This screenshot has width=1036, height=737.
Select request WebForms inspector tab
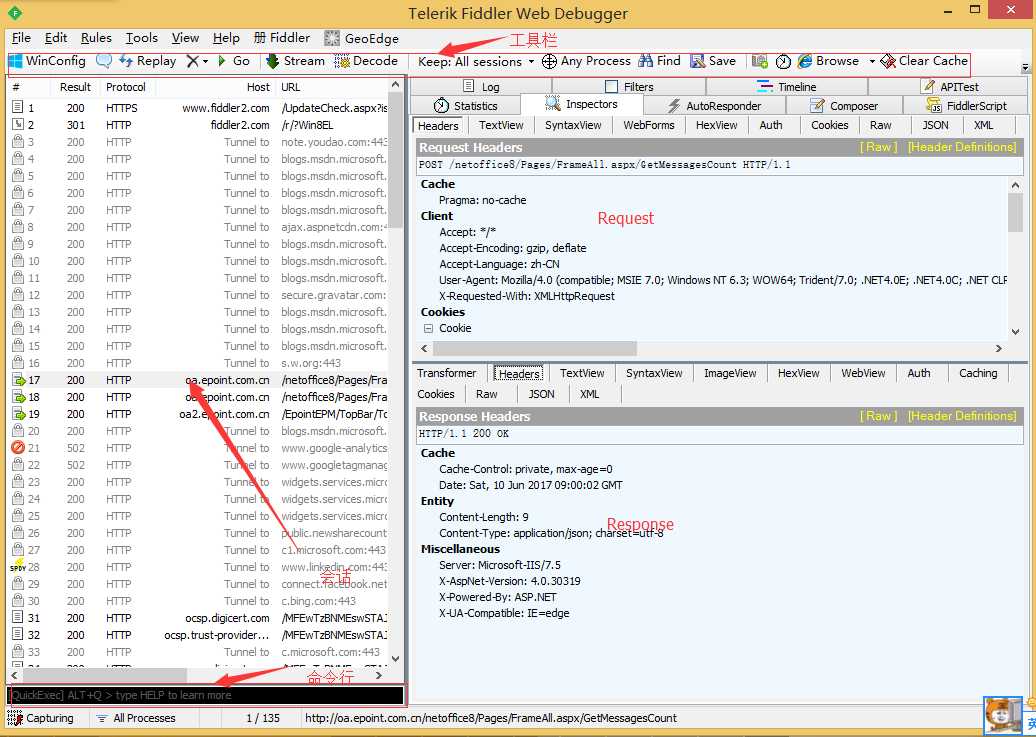(649, 125)
